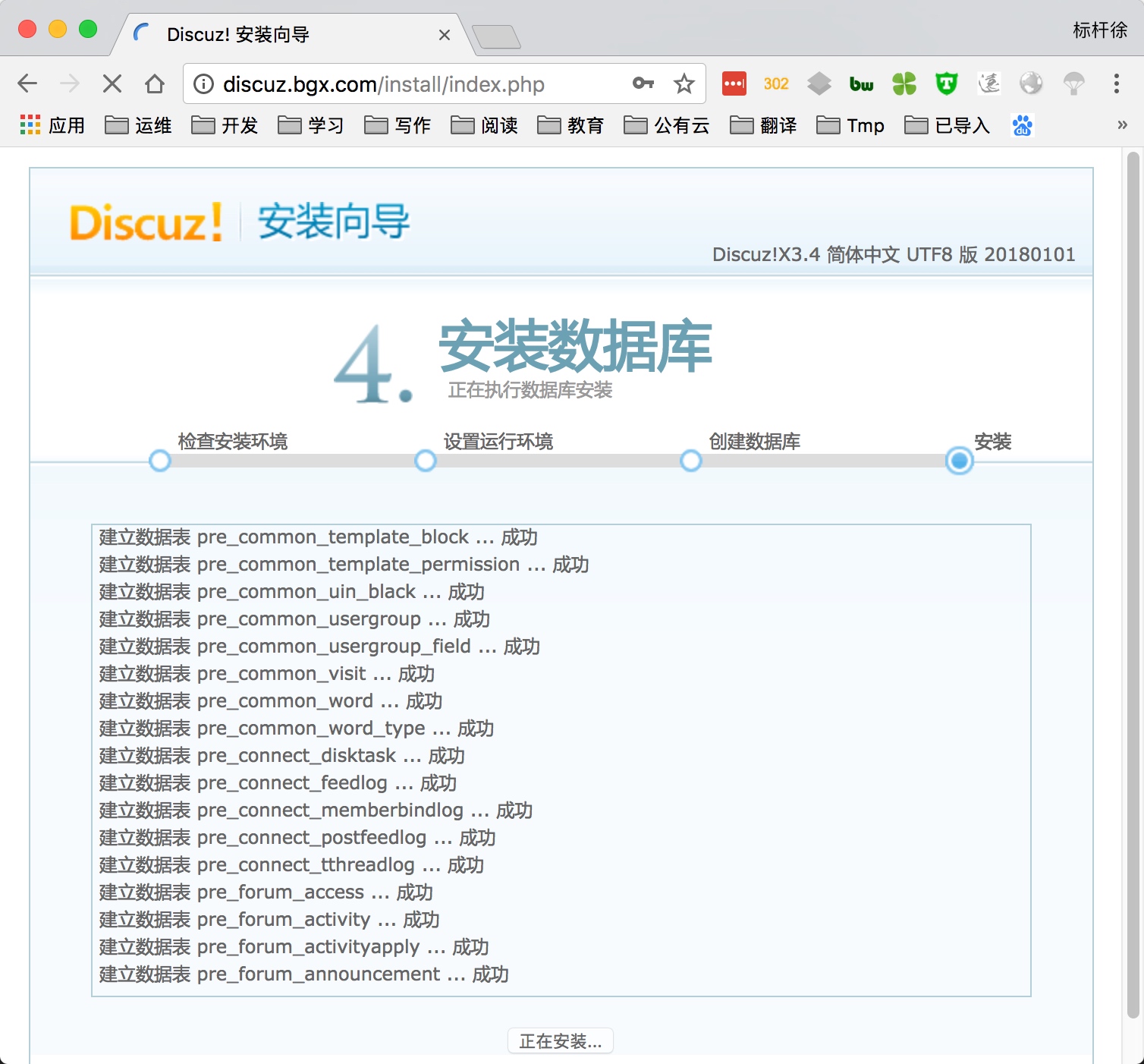
Task: Click the Discuz!X3.4 version text
Action: tap(894, 254)
